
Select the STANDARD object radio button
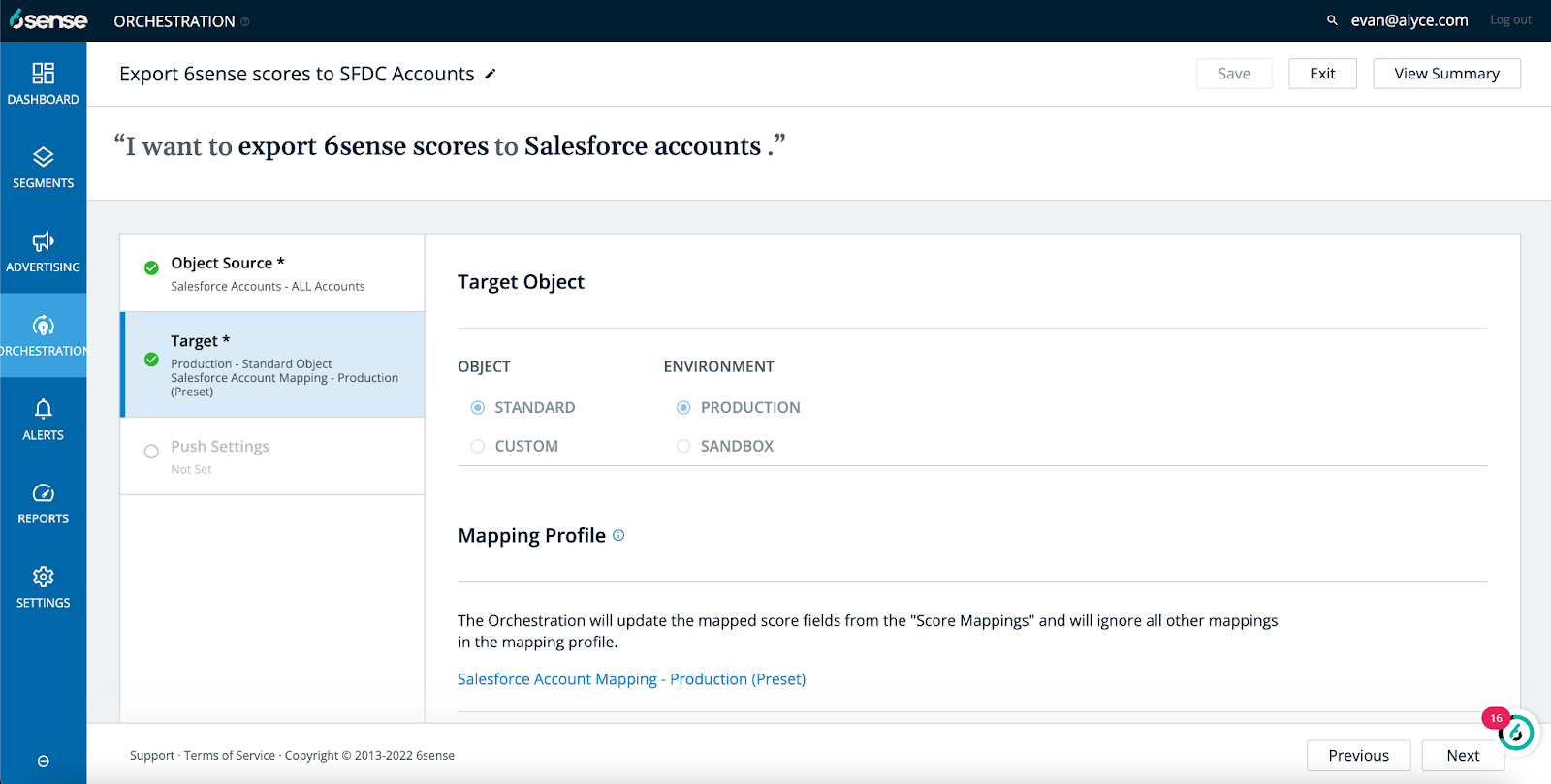point(478,408)
